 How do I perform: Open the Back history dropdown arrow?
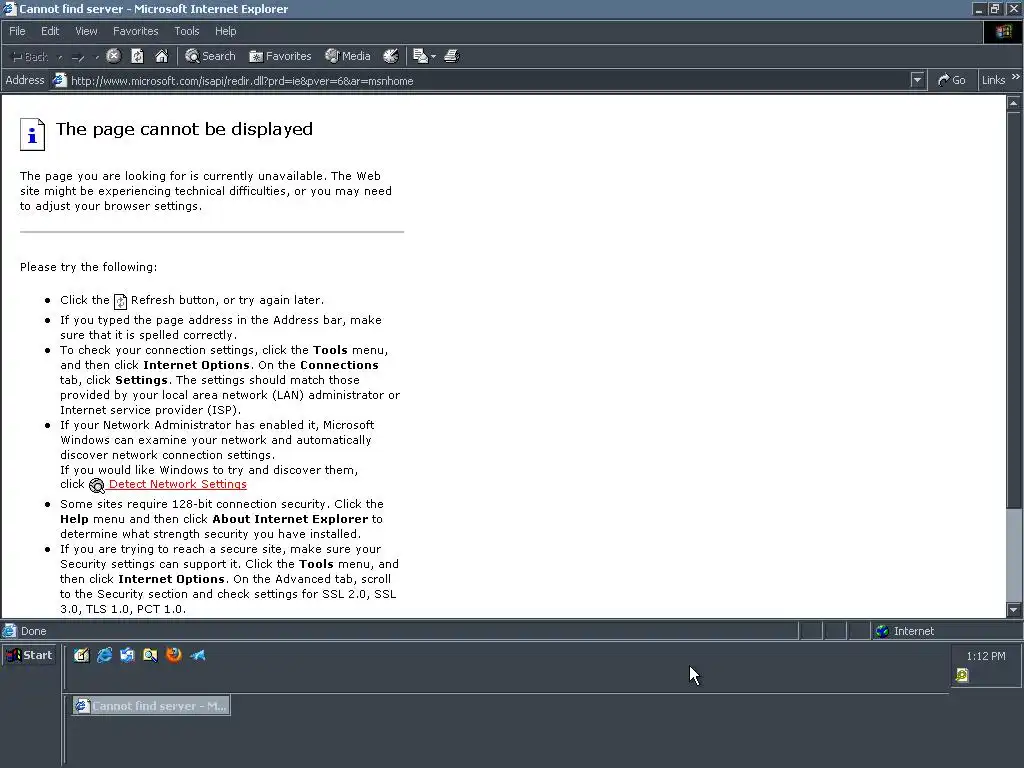pos(60,57)
